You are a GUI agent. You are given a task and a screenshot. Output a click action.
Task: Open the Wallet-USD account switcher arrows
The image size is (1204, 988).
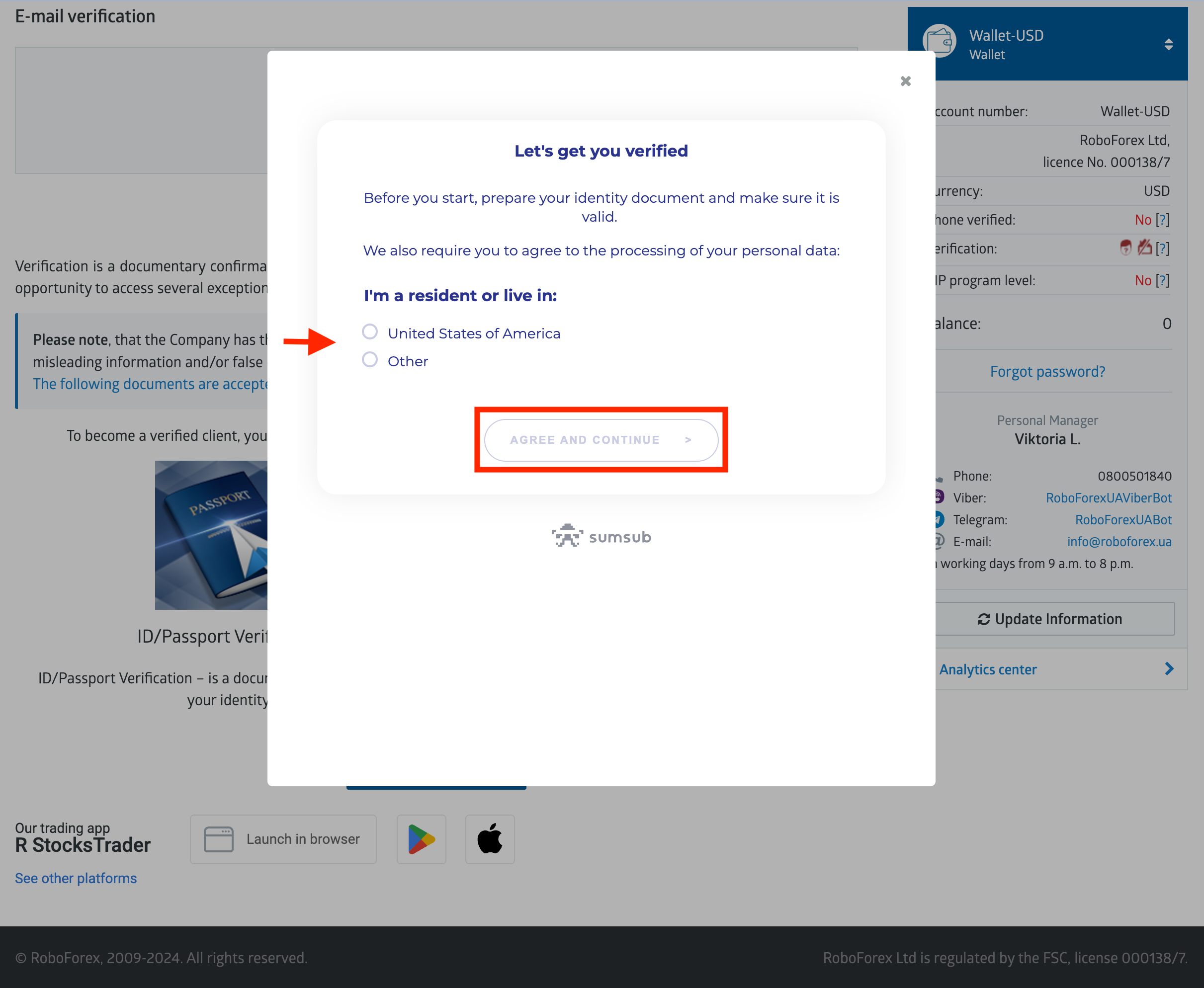[x=1168, y=44]
